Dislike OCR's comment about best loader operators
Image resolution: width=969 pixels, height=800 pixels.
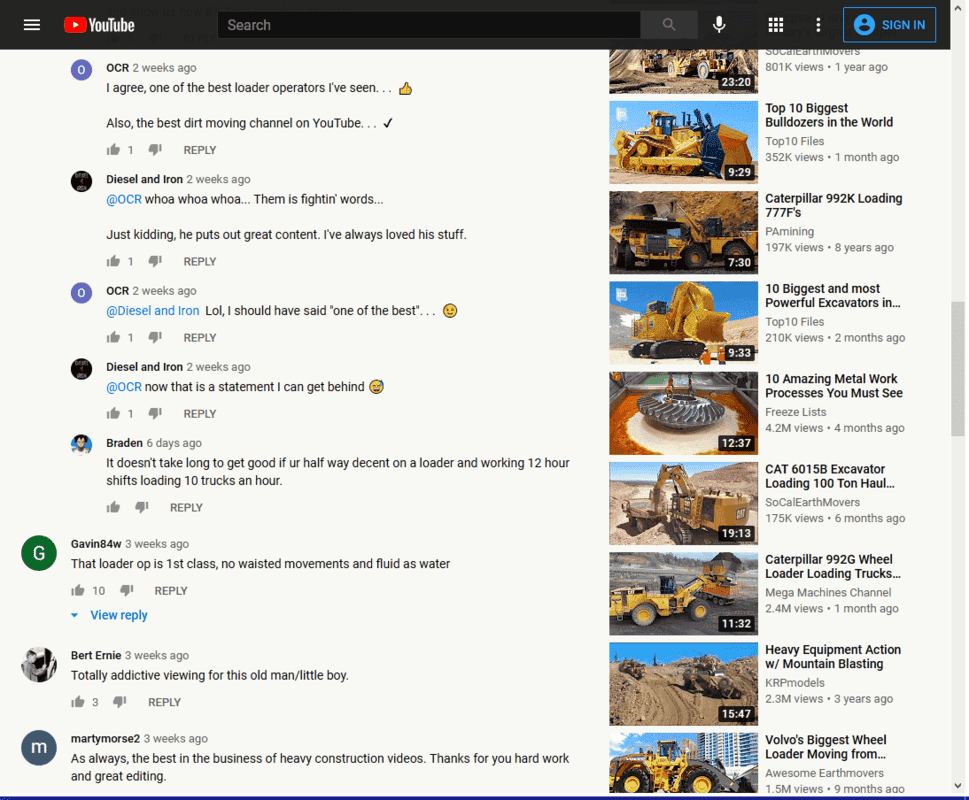pos(155,149)
